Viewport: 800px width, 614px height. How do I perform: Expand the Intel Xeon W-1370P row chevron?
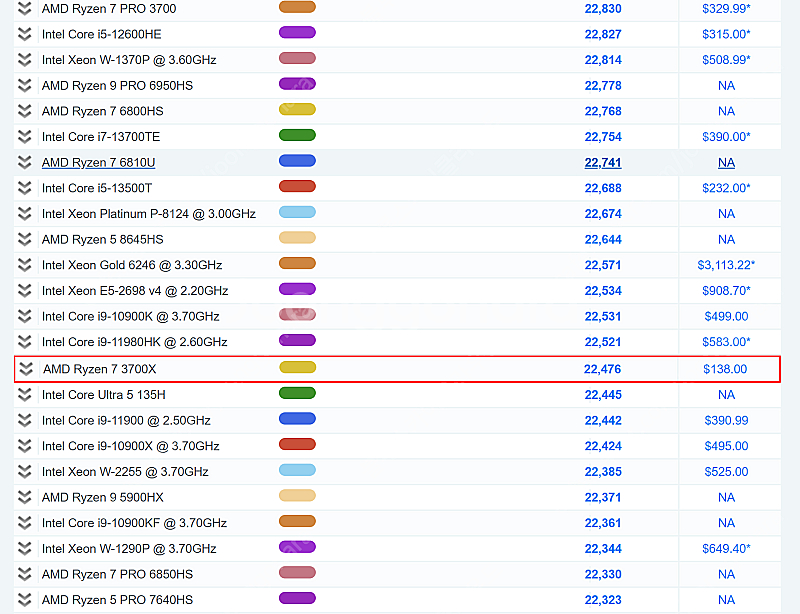(x=24, y=60)
